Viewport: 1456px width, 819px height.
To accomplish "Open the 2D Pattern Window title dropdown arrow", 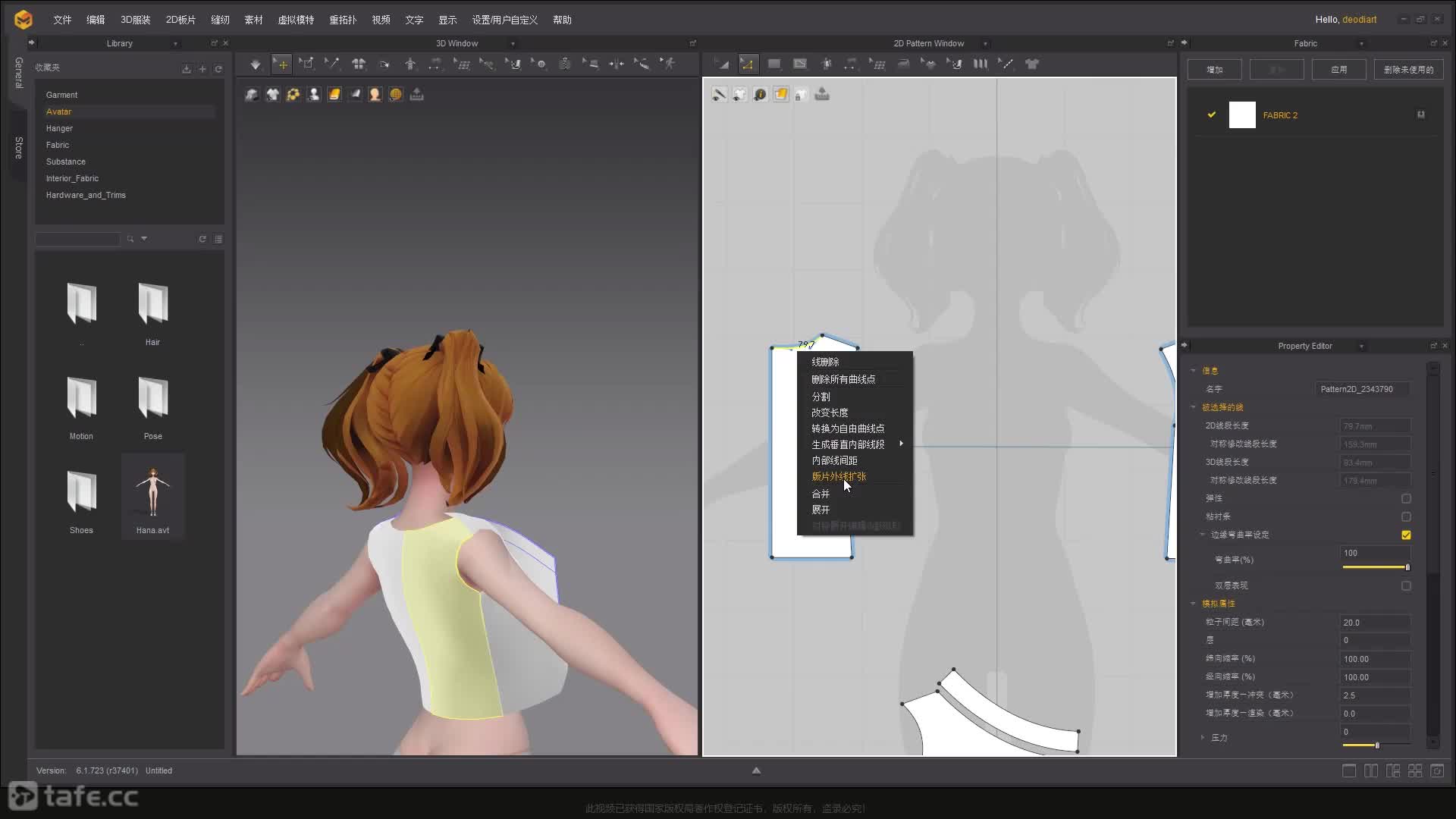I will coord(986,44).
